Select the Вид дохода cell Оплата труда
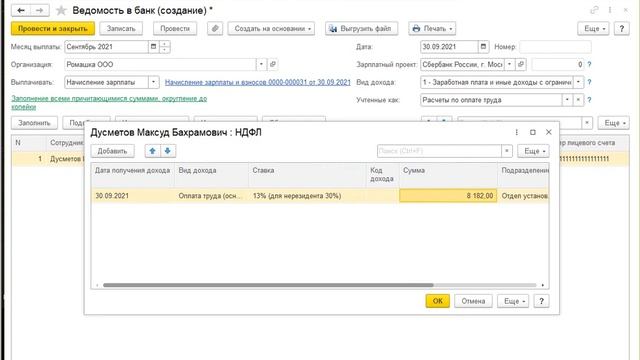The image size is (640, 360). (211, 196)
